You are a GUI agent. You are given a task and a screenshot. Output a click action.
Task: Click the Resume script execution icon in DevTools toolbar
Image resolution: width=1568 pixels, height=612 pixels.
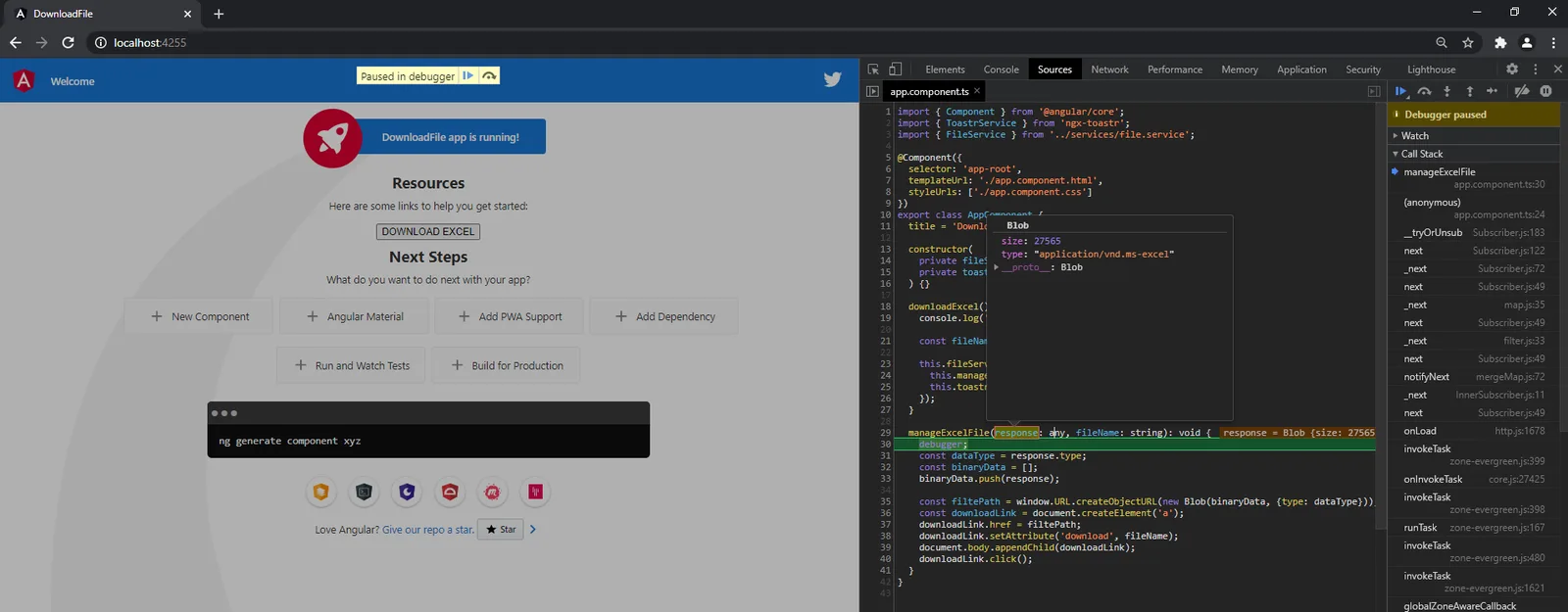pyautogui.click(x=1401, y=91)
